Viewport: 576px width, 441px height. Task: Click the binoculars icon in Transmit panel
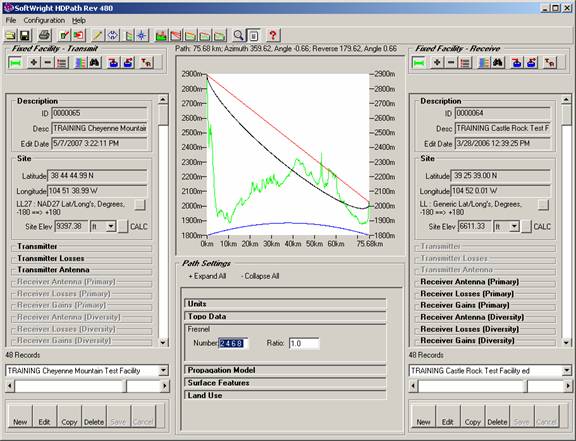click(95, 63)
